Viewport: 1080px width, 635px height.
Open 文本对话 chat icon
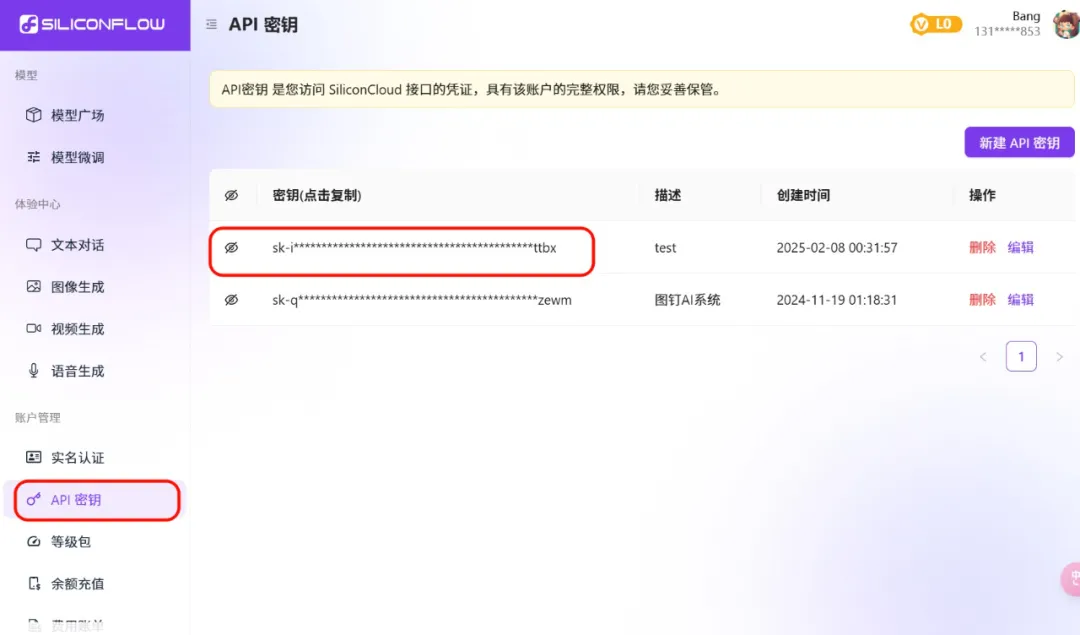pos(34,245)
